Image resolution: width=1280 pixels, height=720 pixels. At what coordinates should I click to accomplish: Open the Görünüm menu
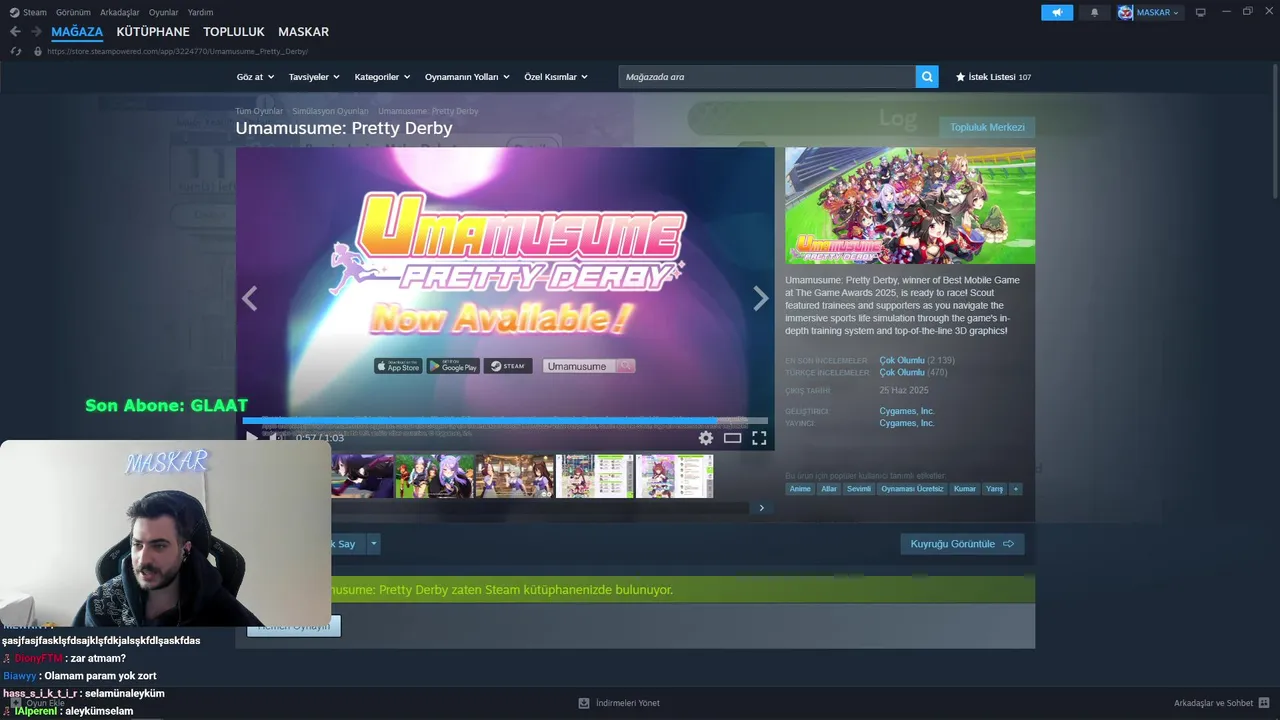click(x=73, y=12)
